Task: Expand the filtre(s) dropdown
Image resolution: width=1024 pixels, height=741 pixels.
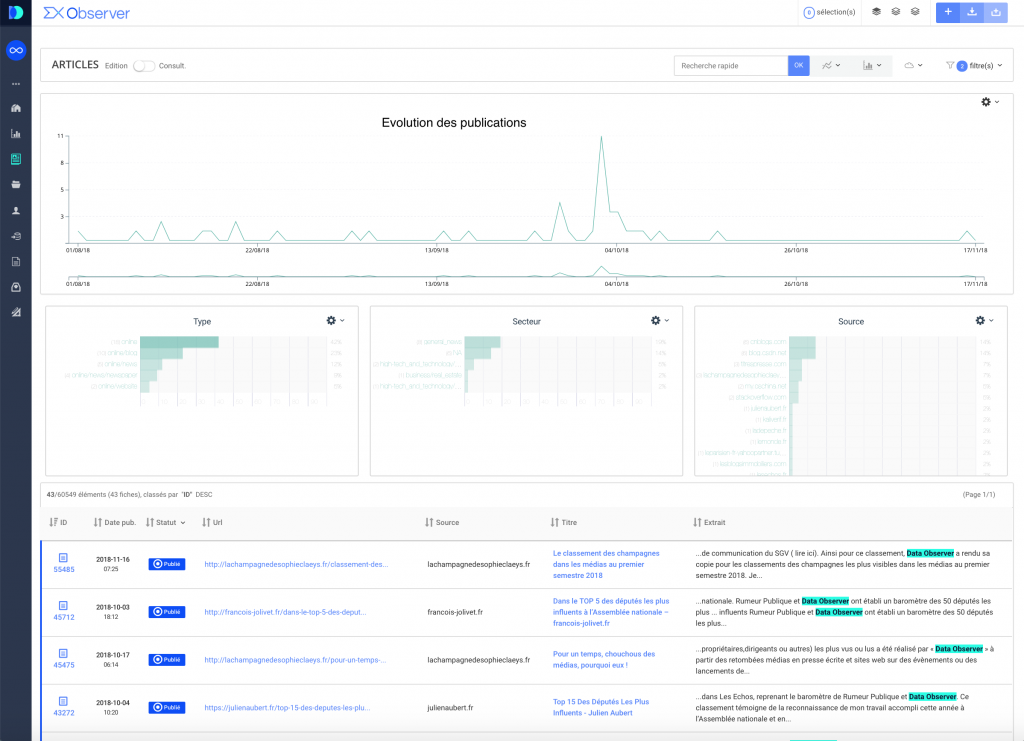Action: pos(974,66)
